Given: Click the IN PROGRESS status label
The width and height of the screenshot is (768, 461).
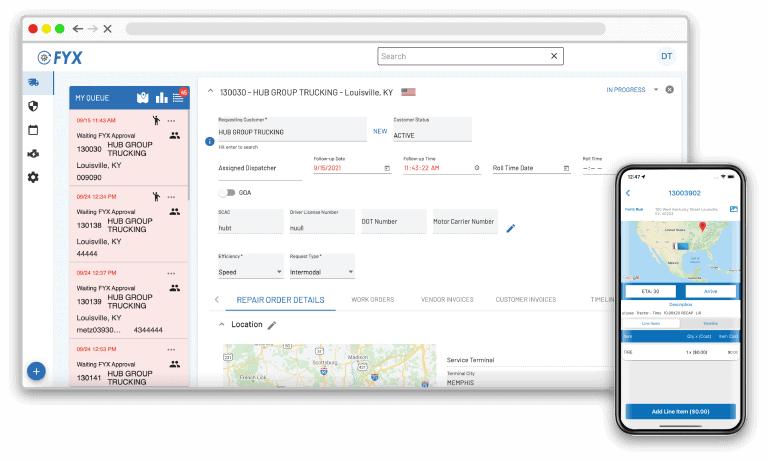Looking at the screenshot, I should [625, 90].
